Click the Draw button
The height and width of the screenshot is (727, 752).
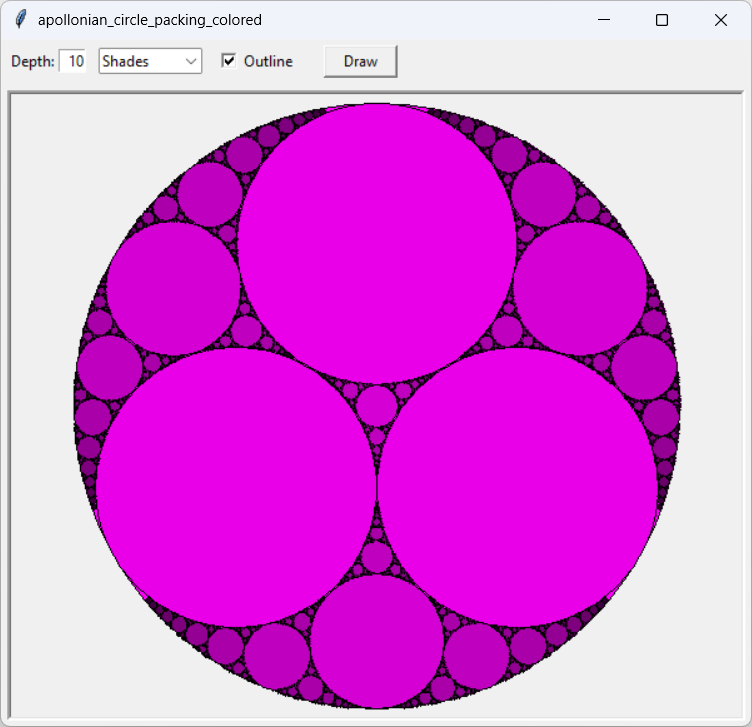pyautogui.click(x=361, y=61)
